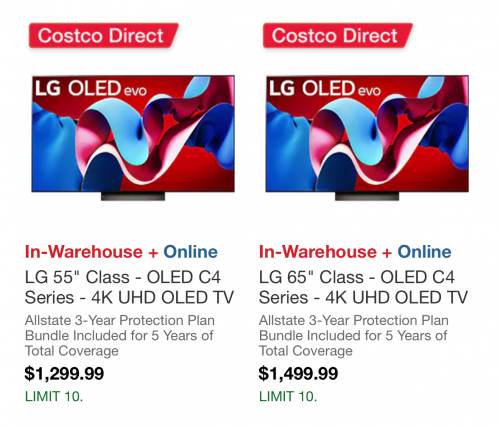Image resolution: width=500 pixels, height=427 pixels.
Task: Click In-Warehouse + Online label for 65" TV
Action: [355, 252]
